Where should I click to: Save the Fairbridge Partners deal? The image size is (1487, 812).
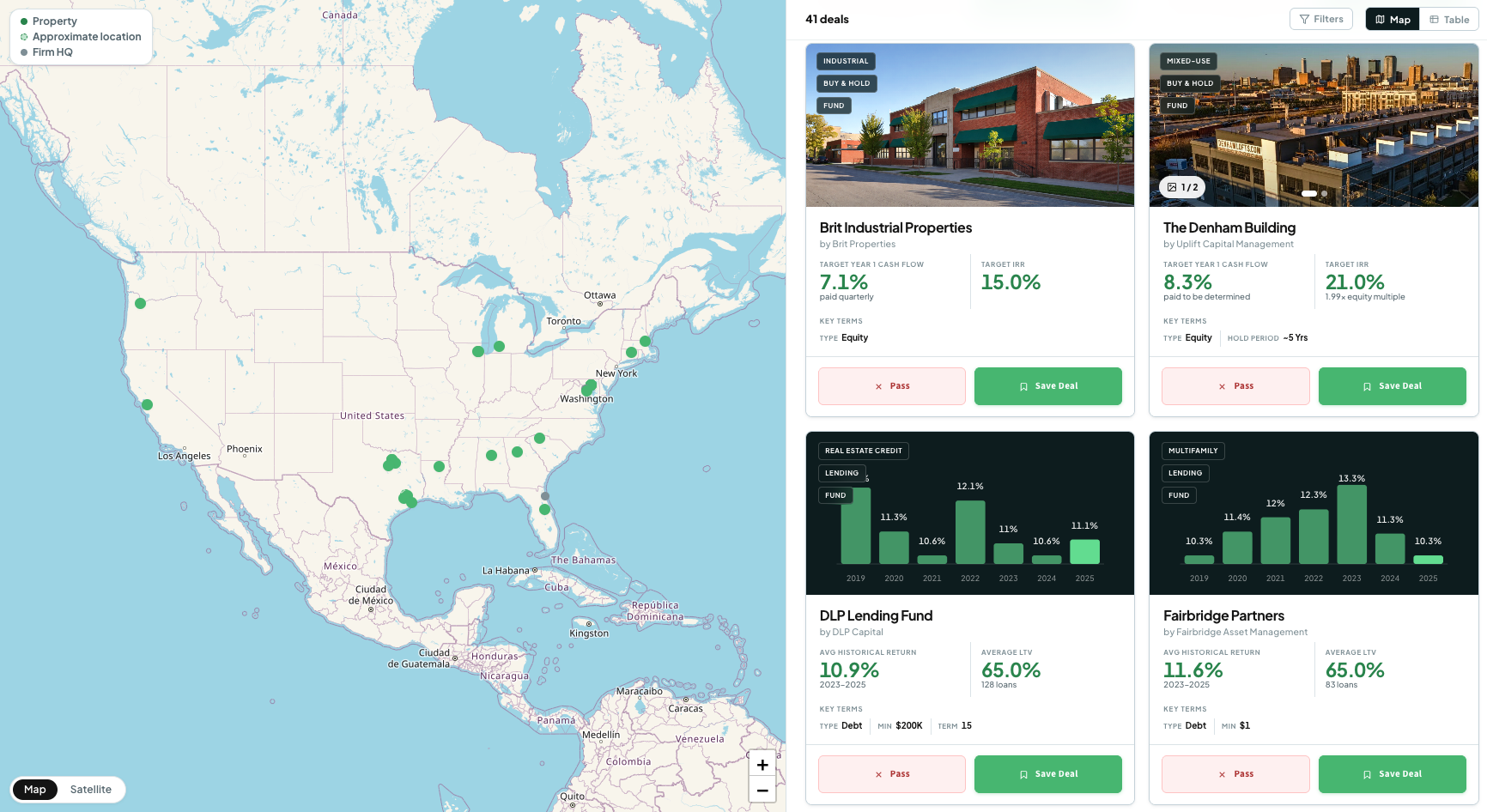coord(1393,774)
